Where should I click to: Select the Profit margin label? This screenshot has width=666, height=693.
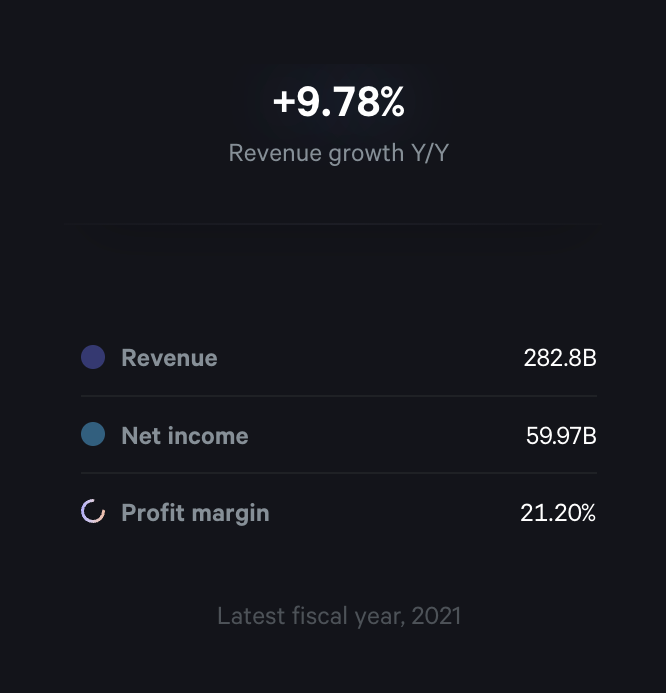pos(195,513)
